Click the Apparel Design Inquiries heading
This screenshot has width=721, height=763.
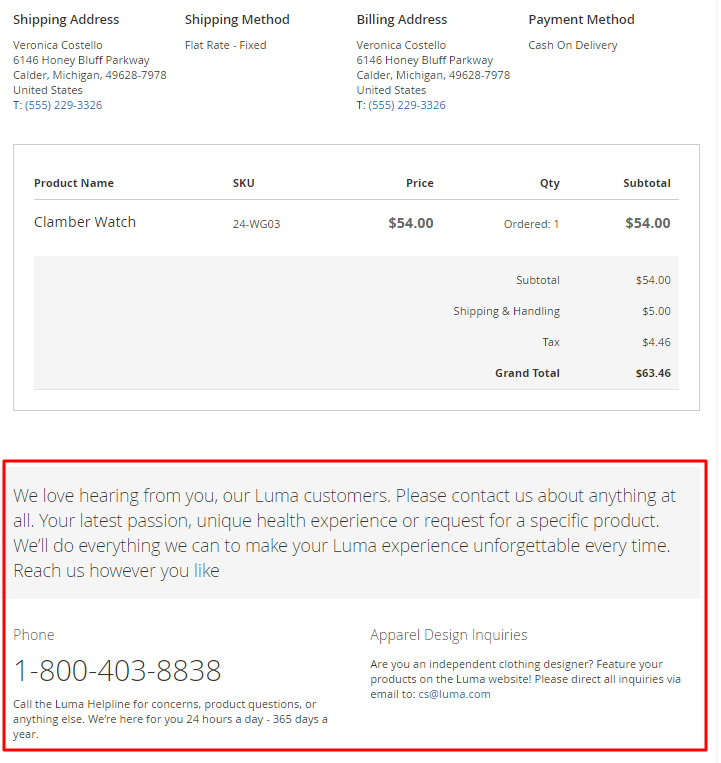click(448, 635)
